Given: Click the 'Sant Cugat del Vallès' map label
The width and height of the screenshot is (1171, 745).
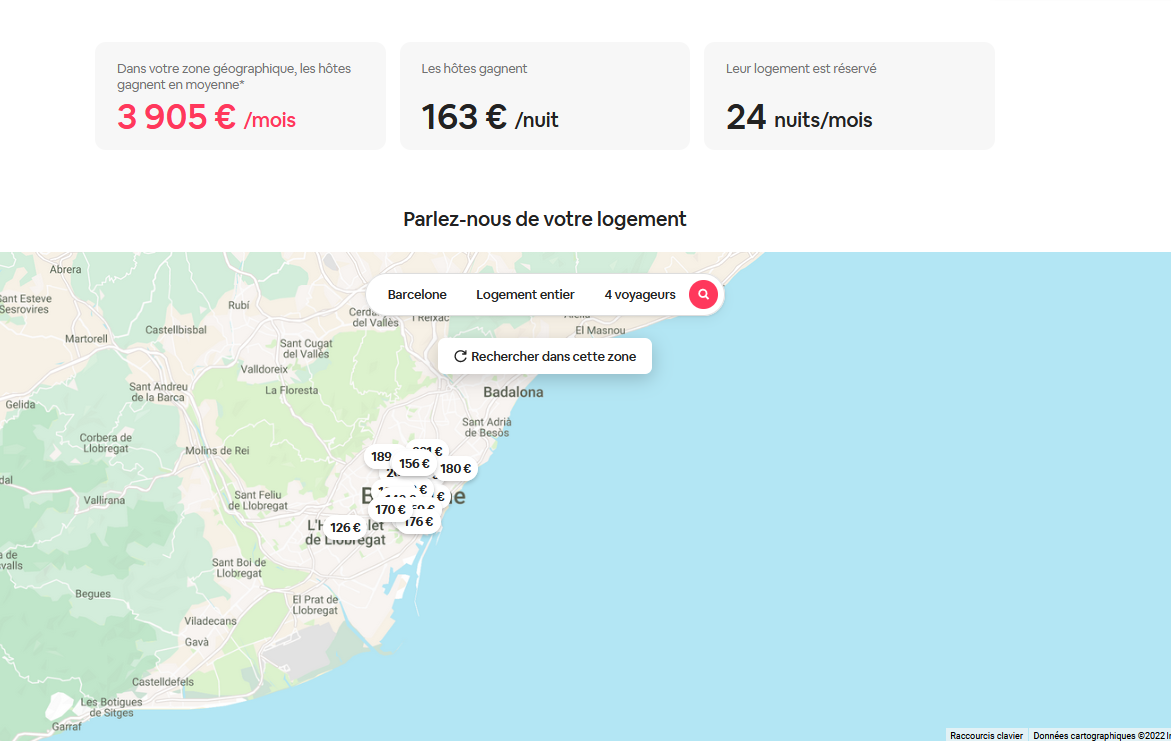Looking at the screenshot, I should click(304, 348).
